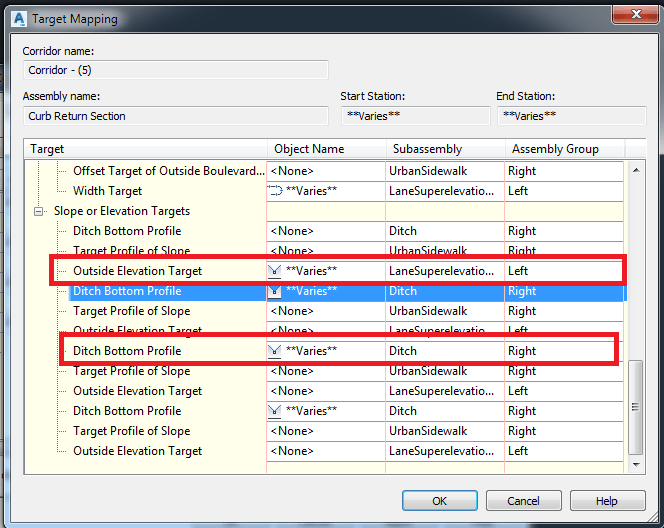The width and height of the screenshot is (664, 528).
Task: Click the Corridor name field
Action: point(176,70)
